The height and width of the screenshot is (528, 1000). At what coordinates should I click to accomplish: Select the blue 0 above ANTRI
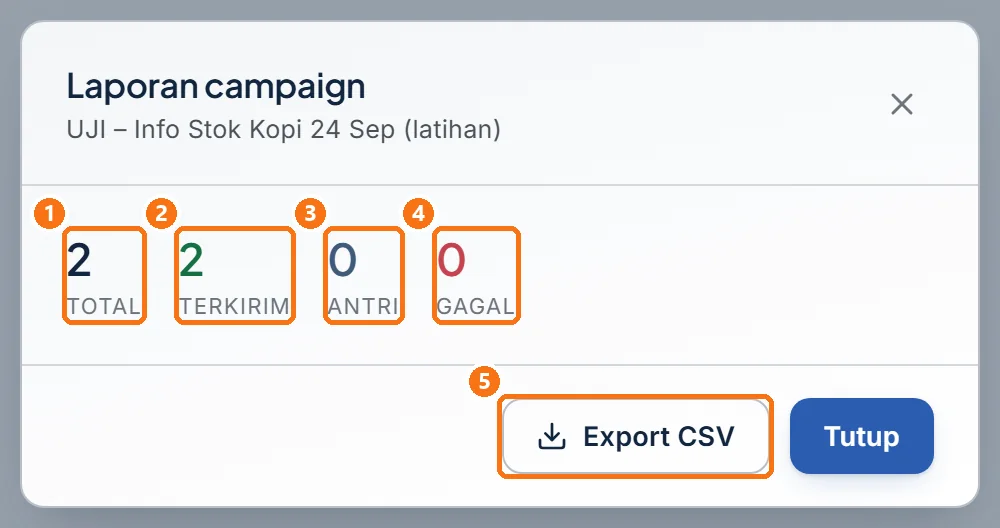tap(342, 260)
